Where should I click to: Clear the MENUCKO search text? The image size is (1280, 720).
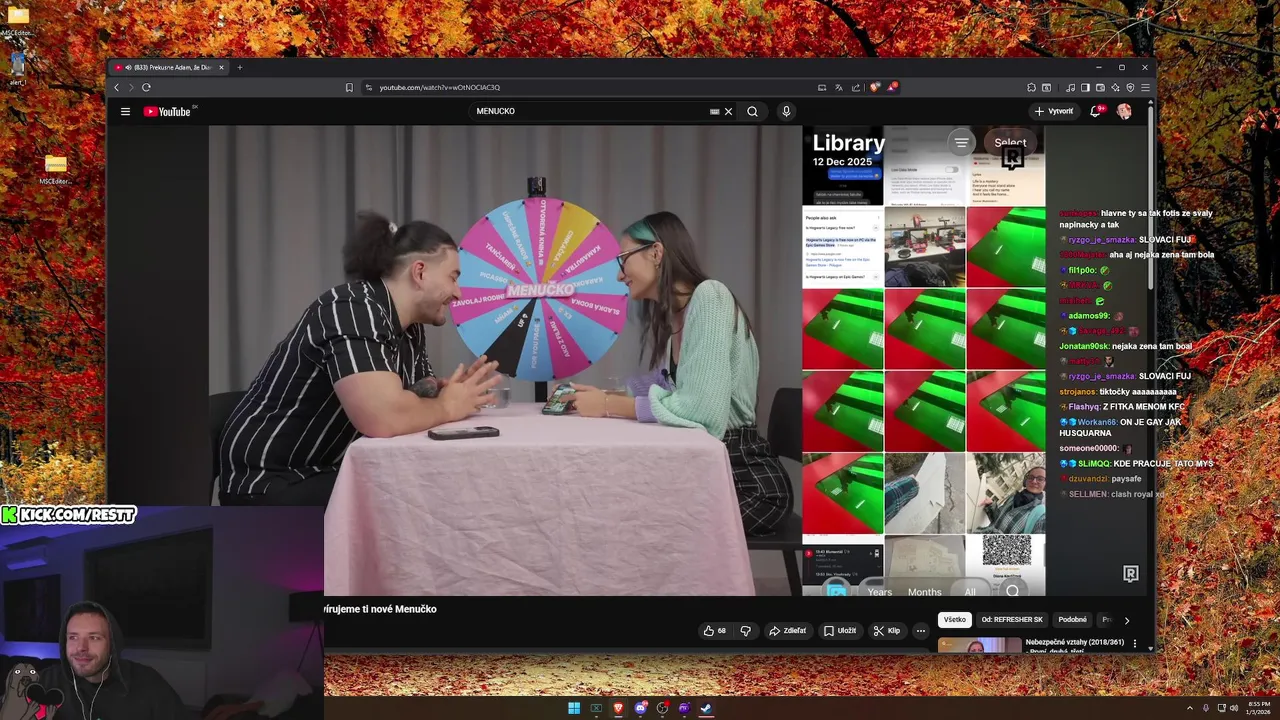[728, 111]
